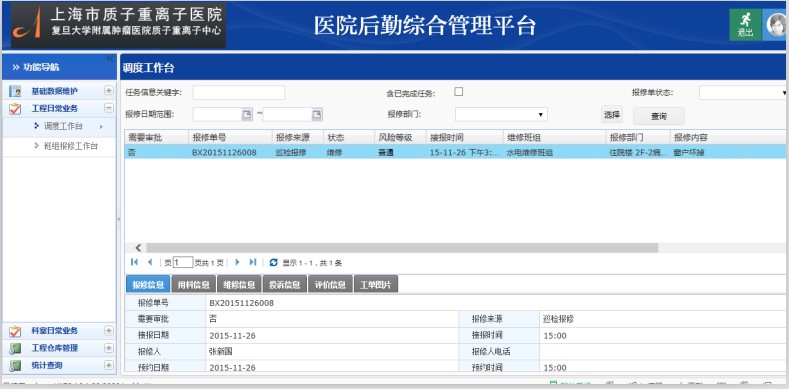Click the hospital logo banner
The image size is (789, 389).
coord(118,25)
